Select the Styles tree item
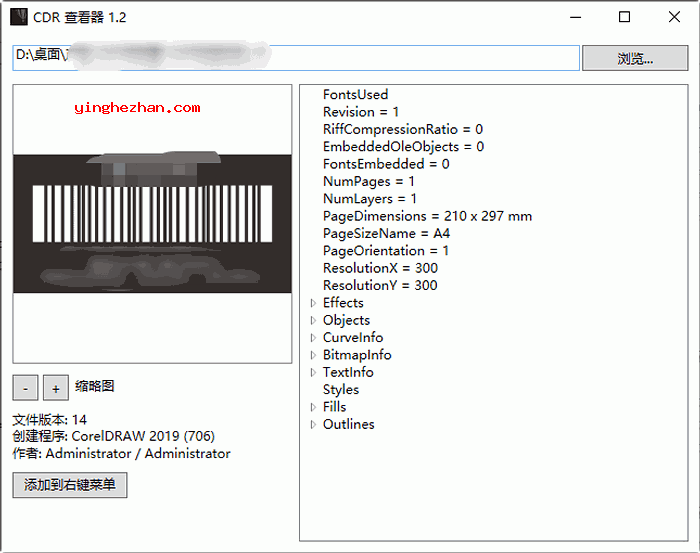The height and width of the screenshot is (553, 700). coord(341,390)
